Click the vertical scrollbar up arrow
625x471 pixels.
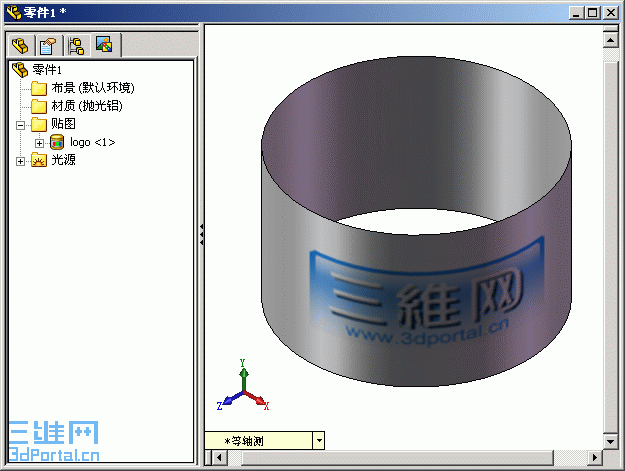tap(611, 40)
